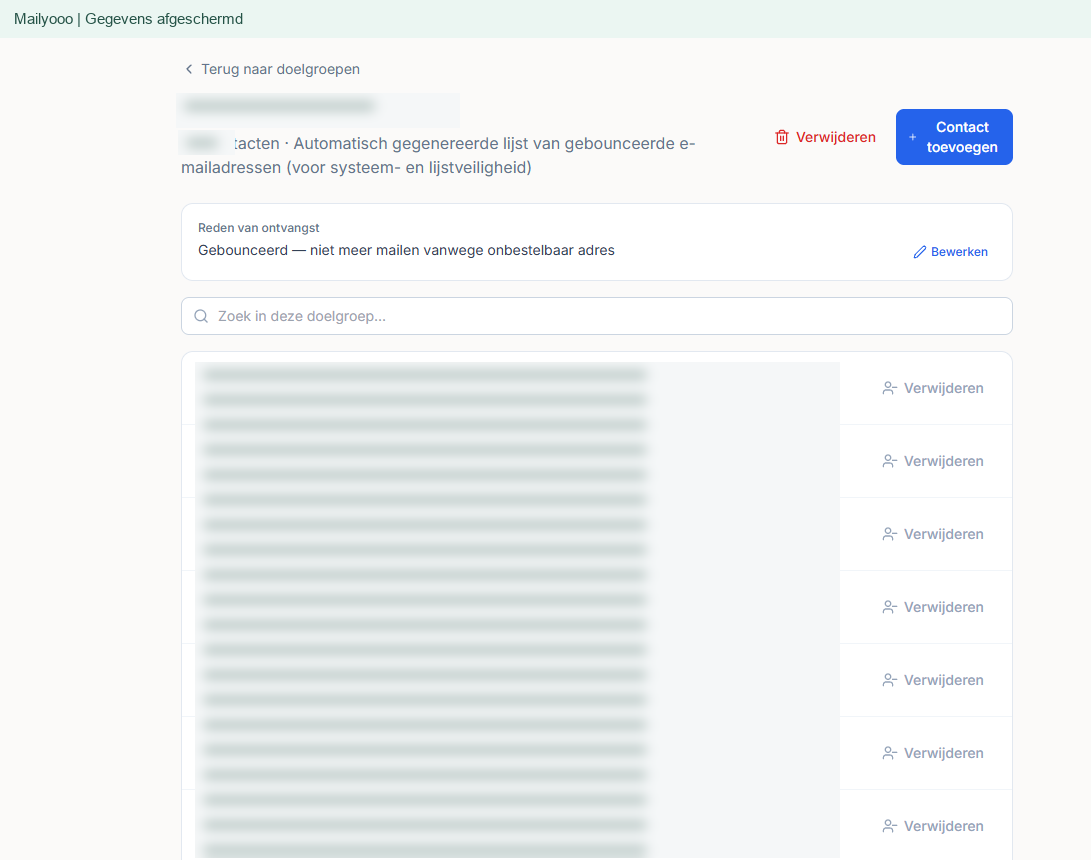Select the Gebounceerd reason text
Viewport: 1091px width, 860px height.
point(406,250)
